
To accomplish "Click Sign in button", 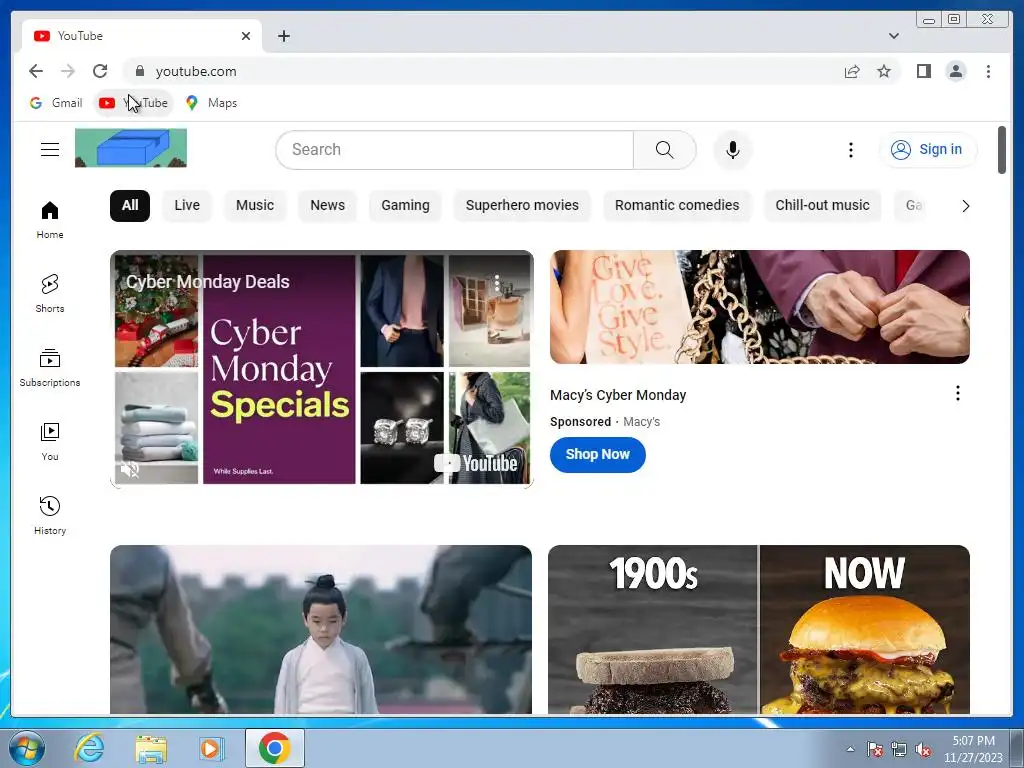I will click(927, 150).
